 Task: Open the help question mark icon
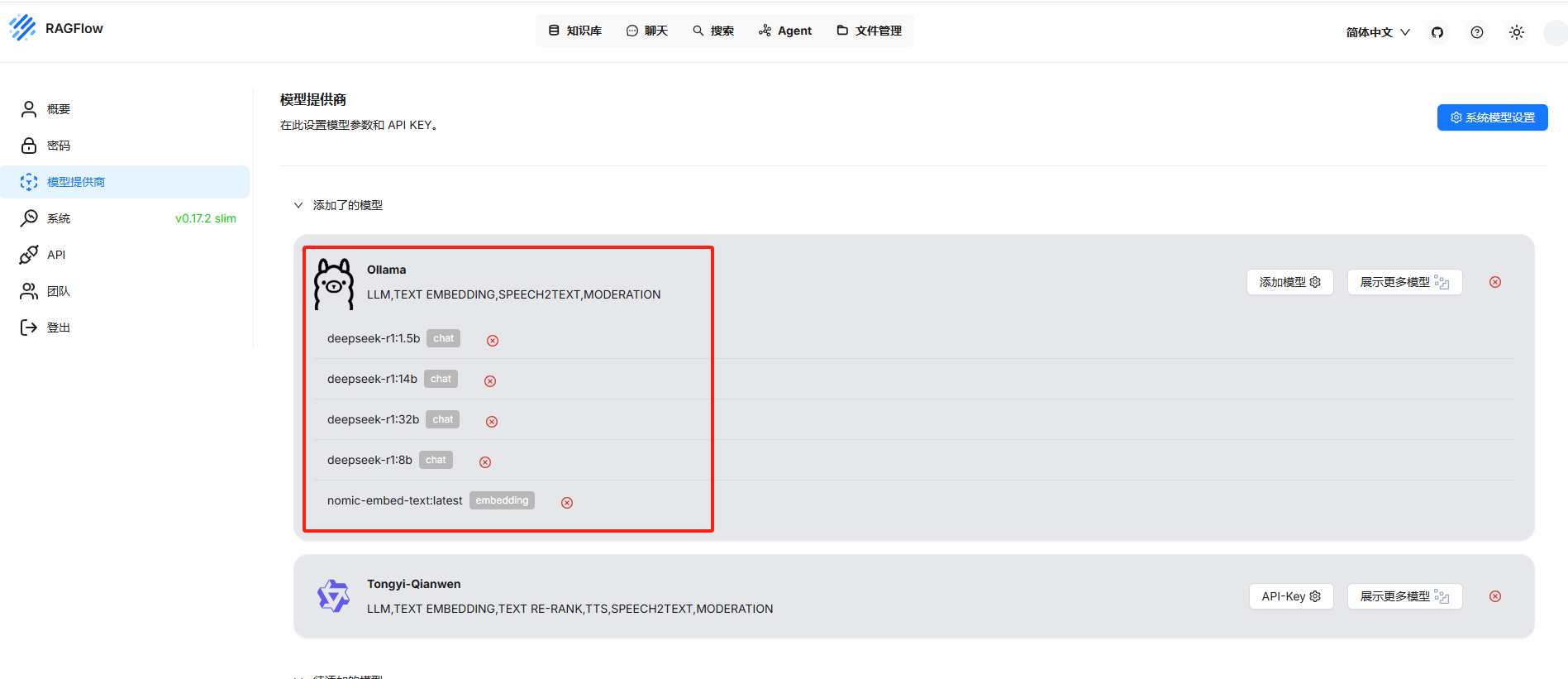tap(1477, 32)
